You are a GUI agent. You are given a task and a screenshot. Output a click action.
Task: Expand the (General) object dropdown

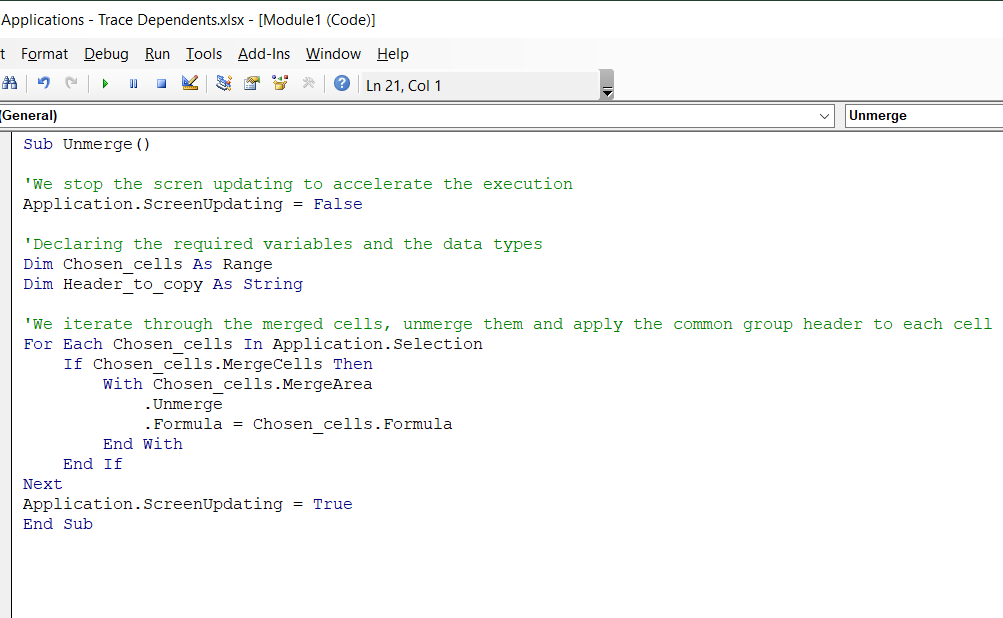tap(825, 116)
